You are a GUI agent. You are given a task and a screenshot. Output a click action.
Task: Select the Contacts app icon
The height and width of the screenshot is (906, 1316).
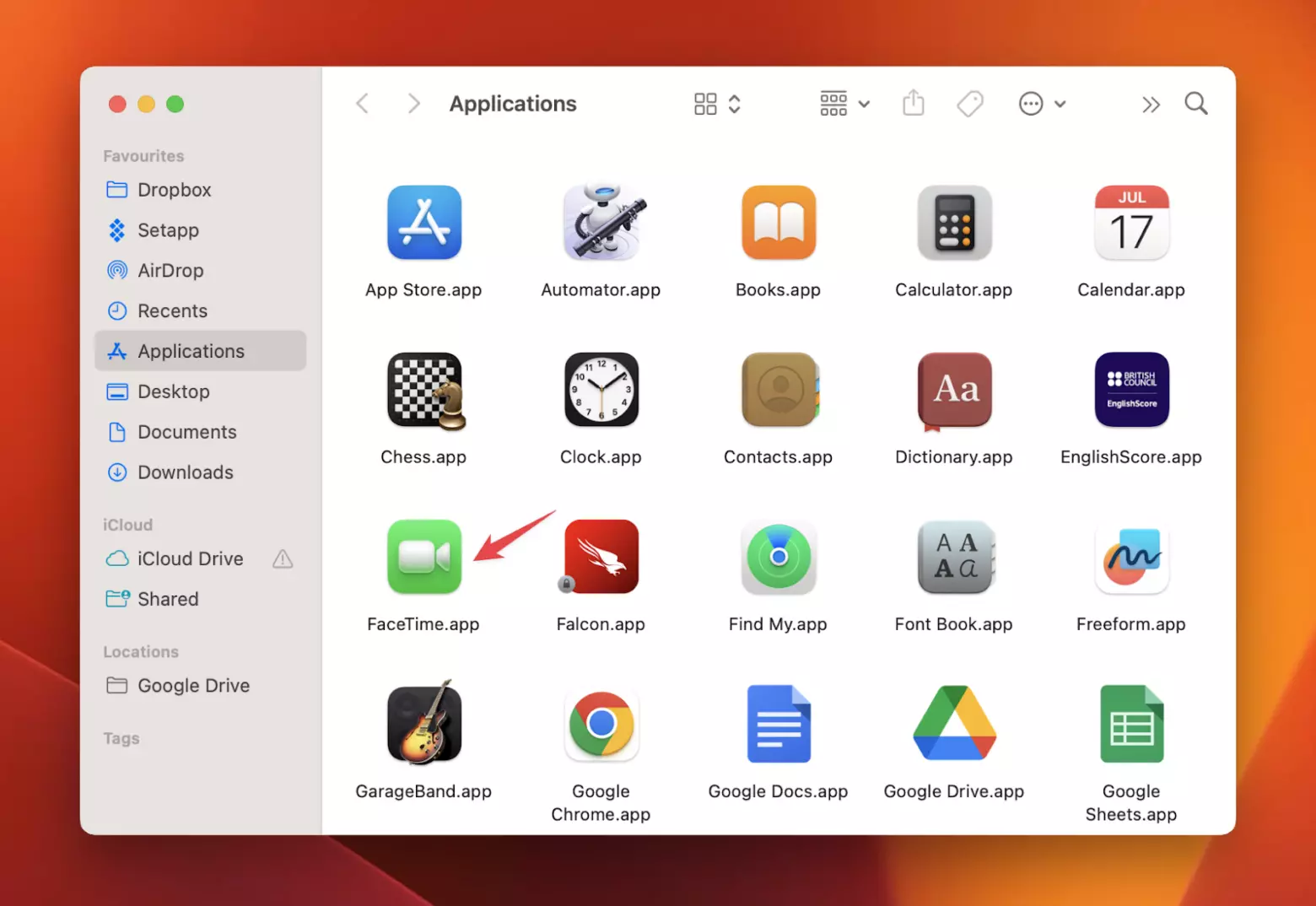(779, 390)
